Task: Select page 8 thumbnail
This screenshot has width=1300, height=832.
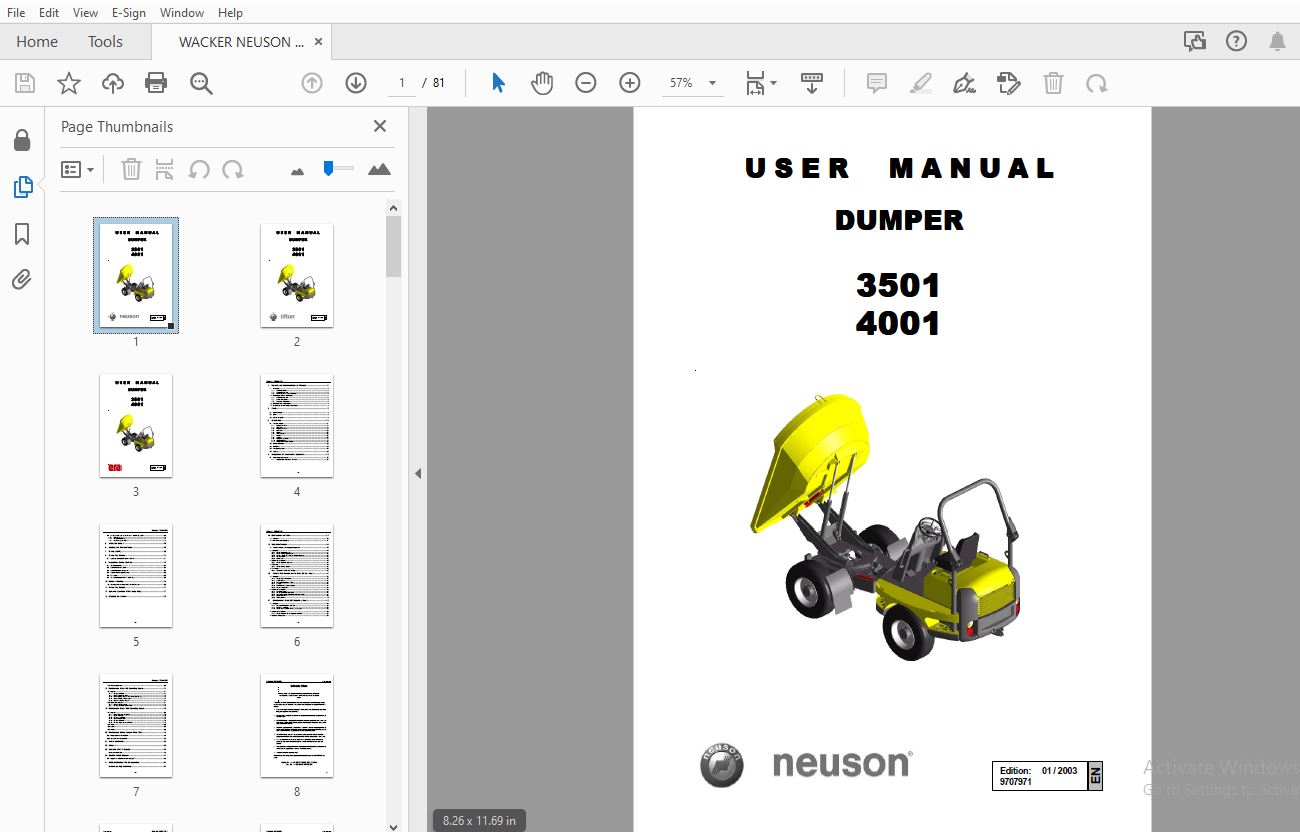Action: tap(297, 725)
